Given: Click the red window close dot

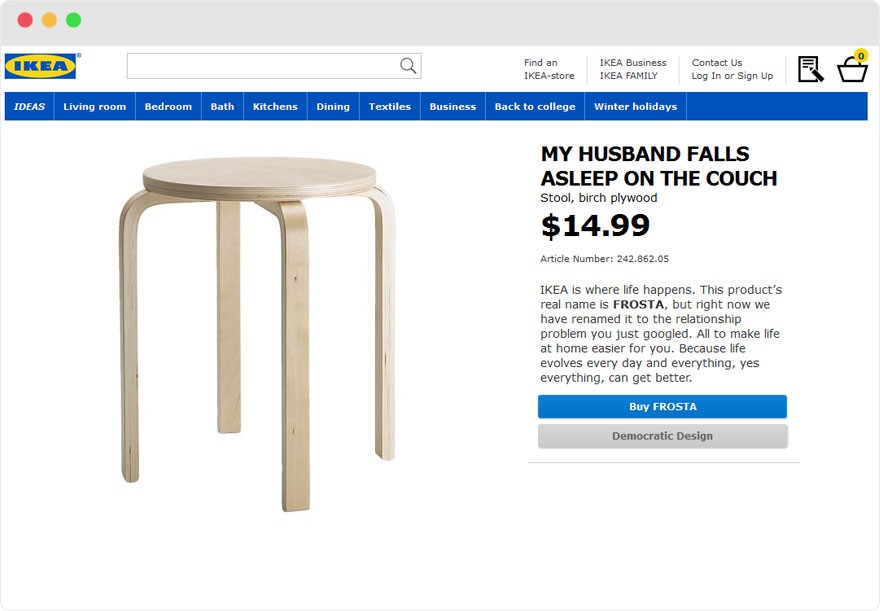Looking at the screenshot, I should (x=25, y=20).
